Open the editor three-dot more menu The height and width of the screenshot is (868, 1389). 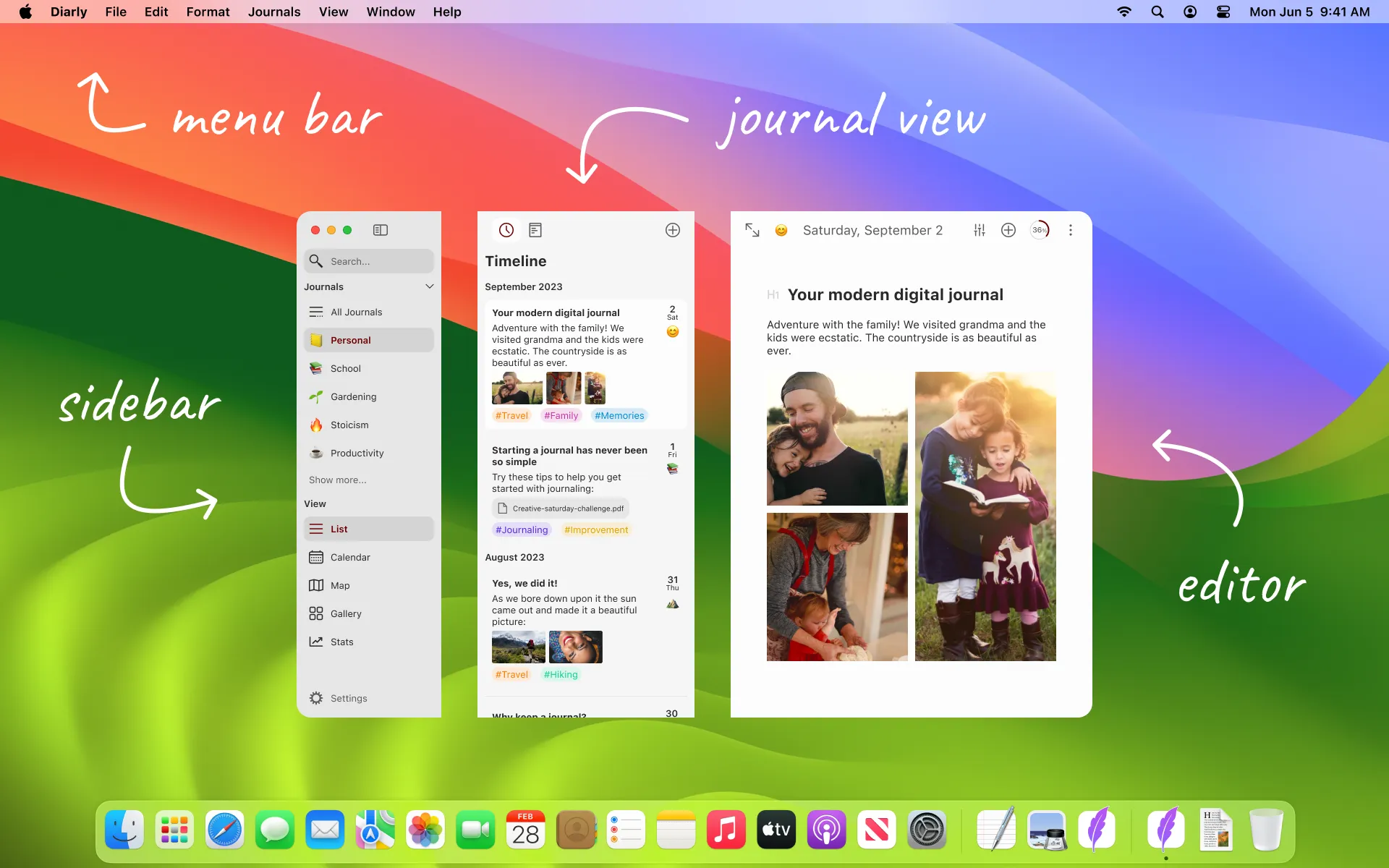(1071, 230)
